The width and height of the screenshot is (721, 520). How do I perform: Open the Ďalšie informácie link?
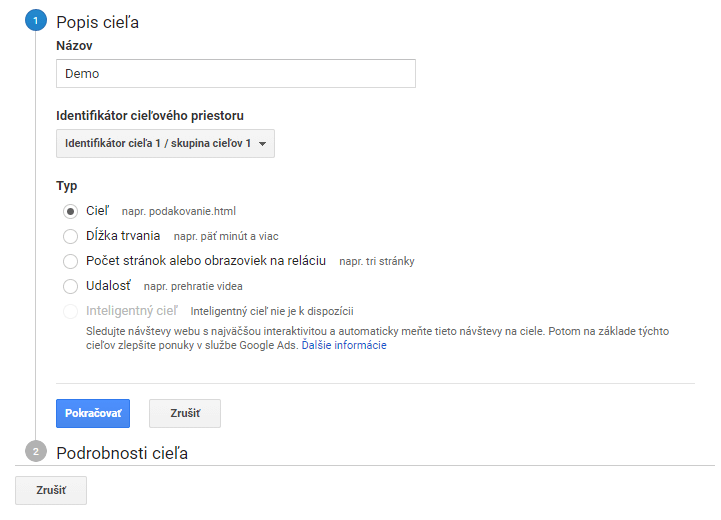(344, 345)
